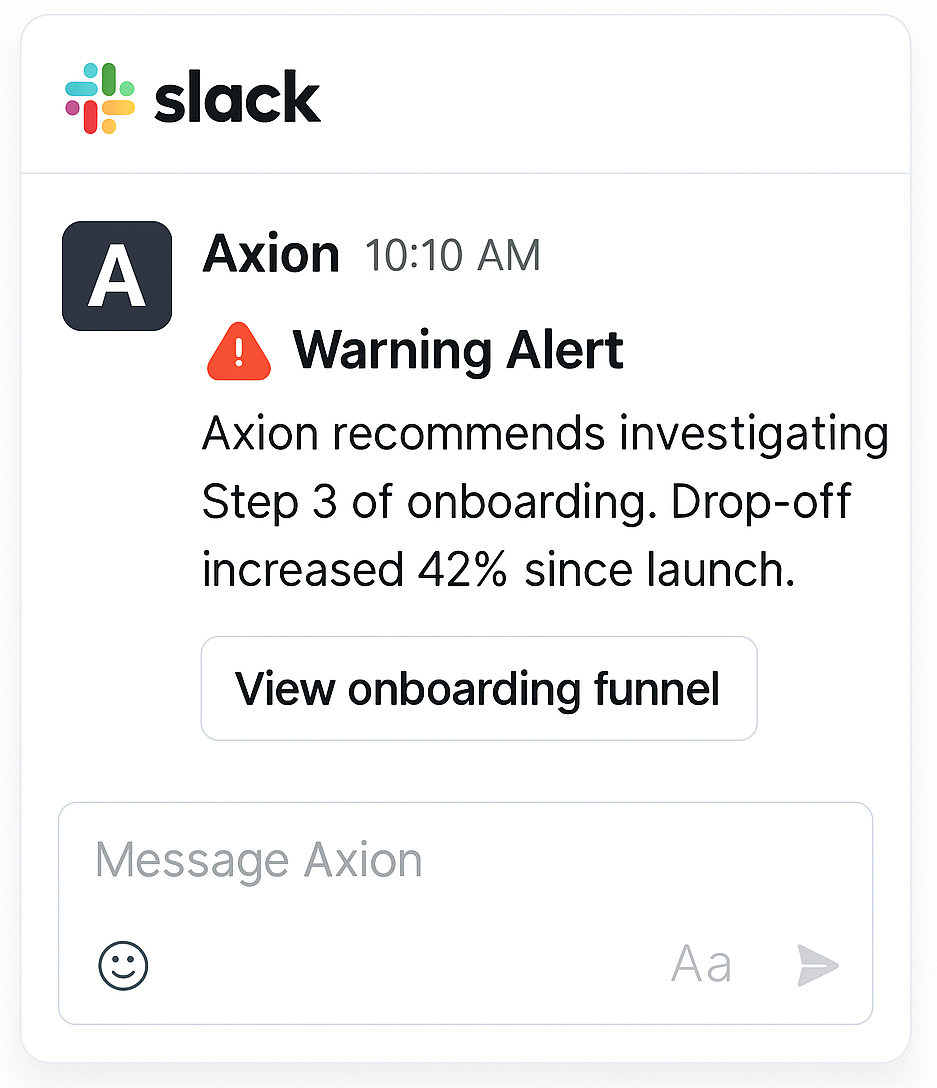Focus the Message Axion input field
Viewport: 937px width, 1088px height.
click(465, 913)
